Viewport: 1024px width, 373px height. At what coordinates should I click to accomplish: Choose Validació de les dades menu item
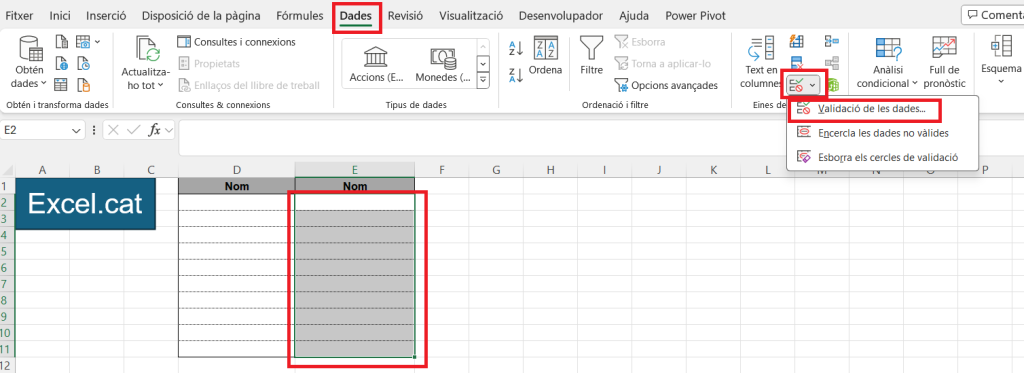(872, 109)
